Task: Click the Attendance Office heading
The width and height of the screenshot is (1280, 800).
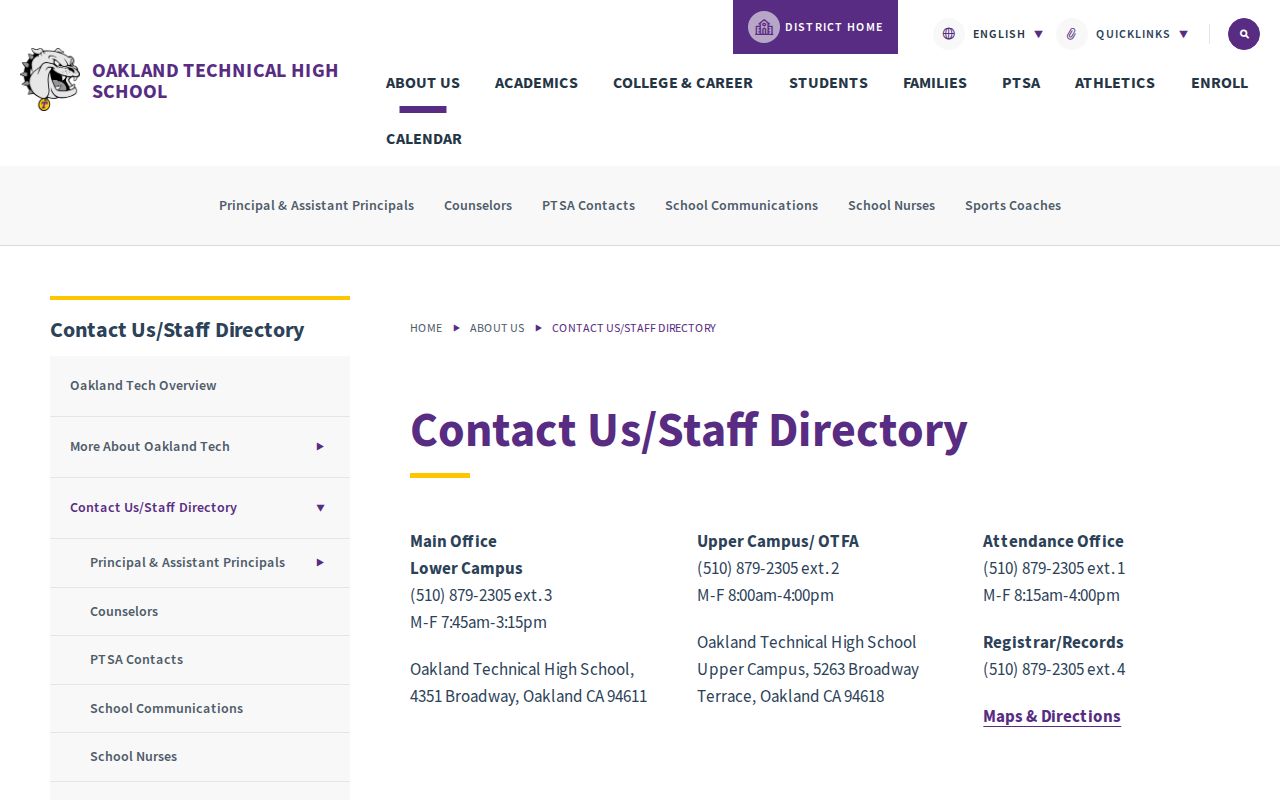Action: tap(1053, 541)
